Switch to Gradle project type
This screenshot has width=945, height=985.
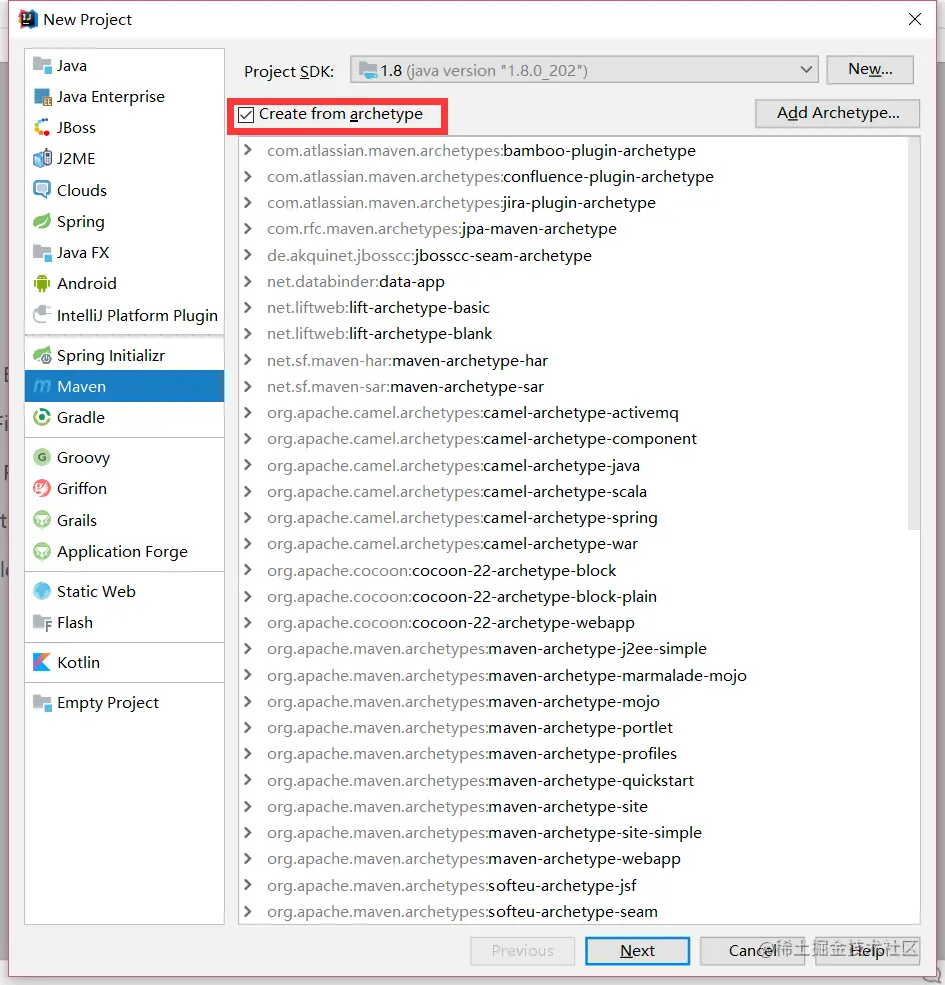tap(124, 417)
